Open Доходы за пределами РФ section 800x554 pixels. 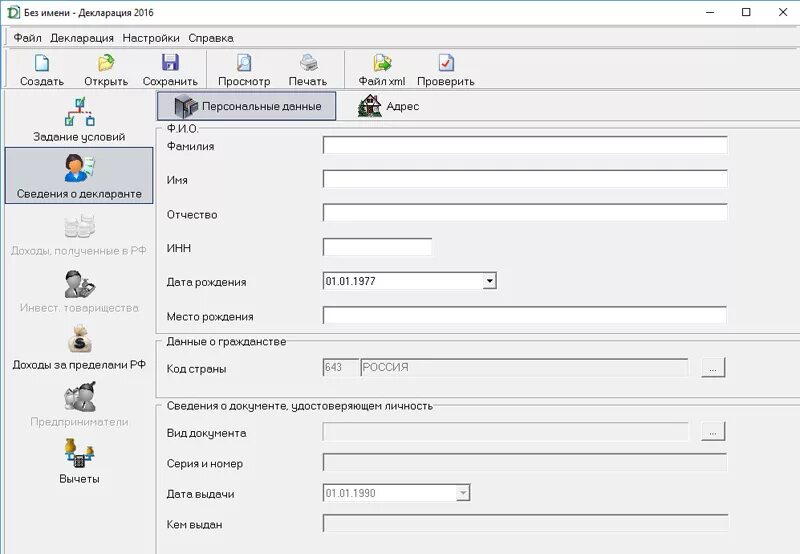pos(79,348)
